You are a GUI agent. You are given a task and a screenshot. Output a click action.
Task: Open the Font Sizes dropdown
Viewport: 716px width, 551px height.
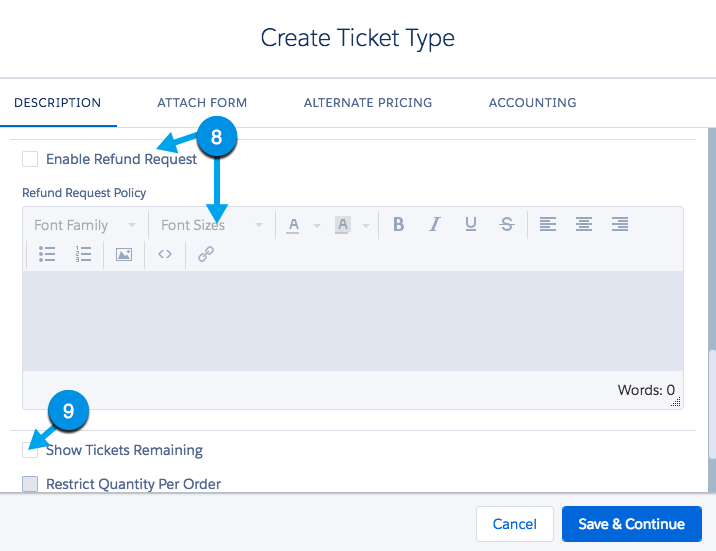pos(212,225)
